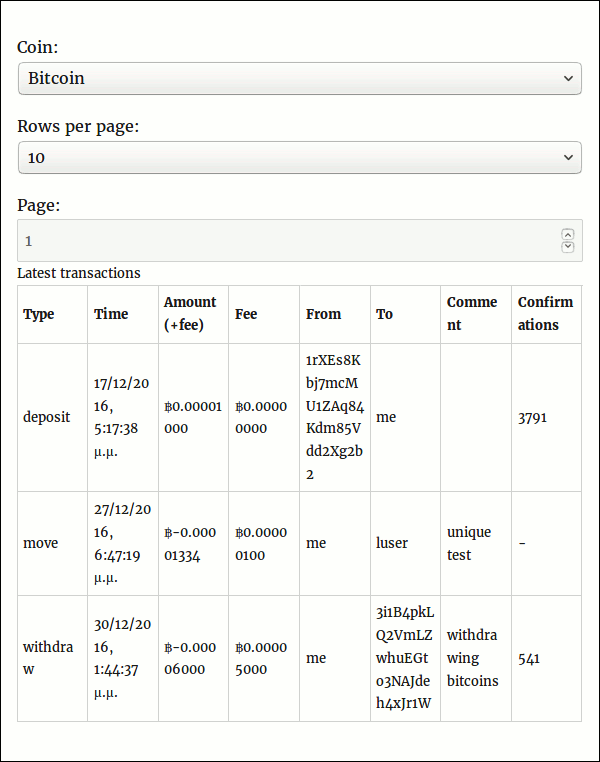Increment page number with up stepper arrow
Viewport: 600px width, 762px height.
[568, 234]
